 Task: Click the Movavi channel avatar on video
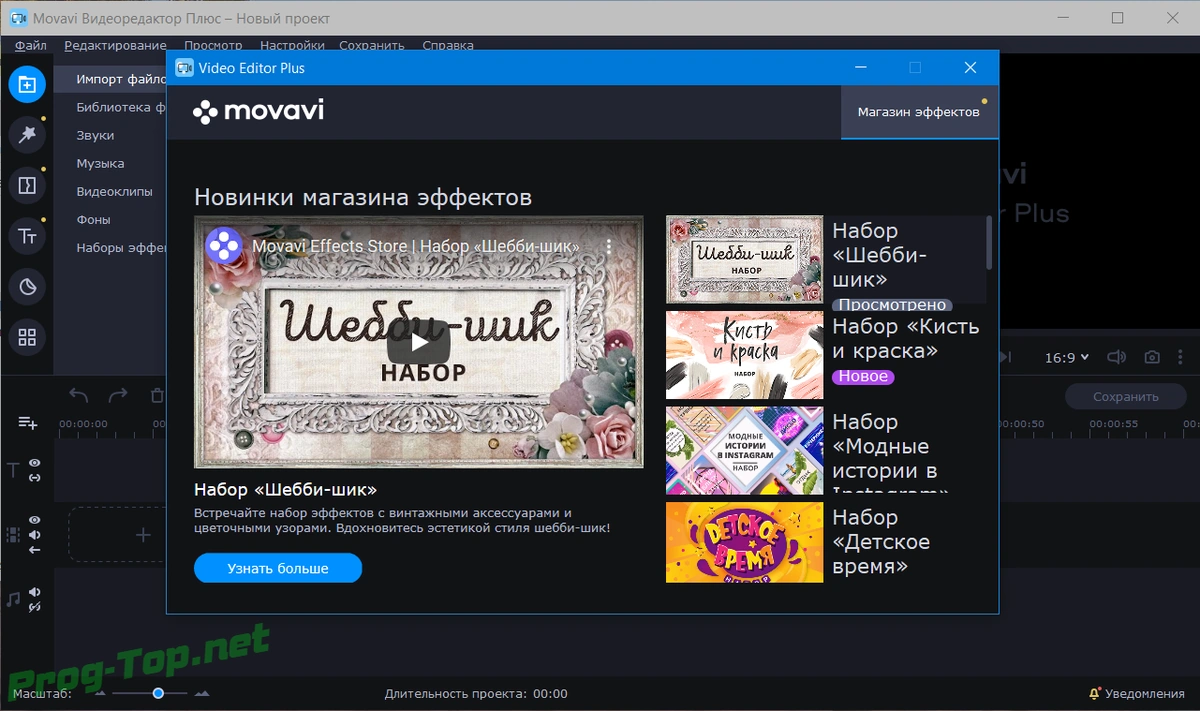pos(224,246)
